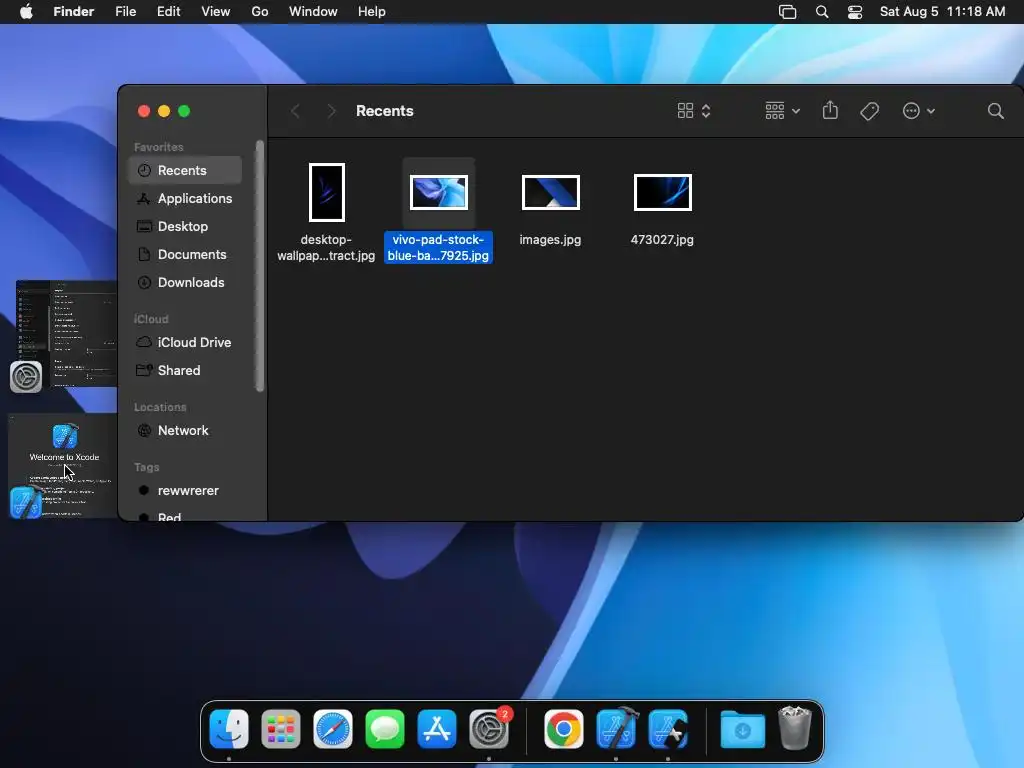Open Messages from the Dock
Image resolution: width=1024 pixels, height=768 pixels.
click(x=385, y=729)
